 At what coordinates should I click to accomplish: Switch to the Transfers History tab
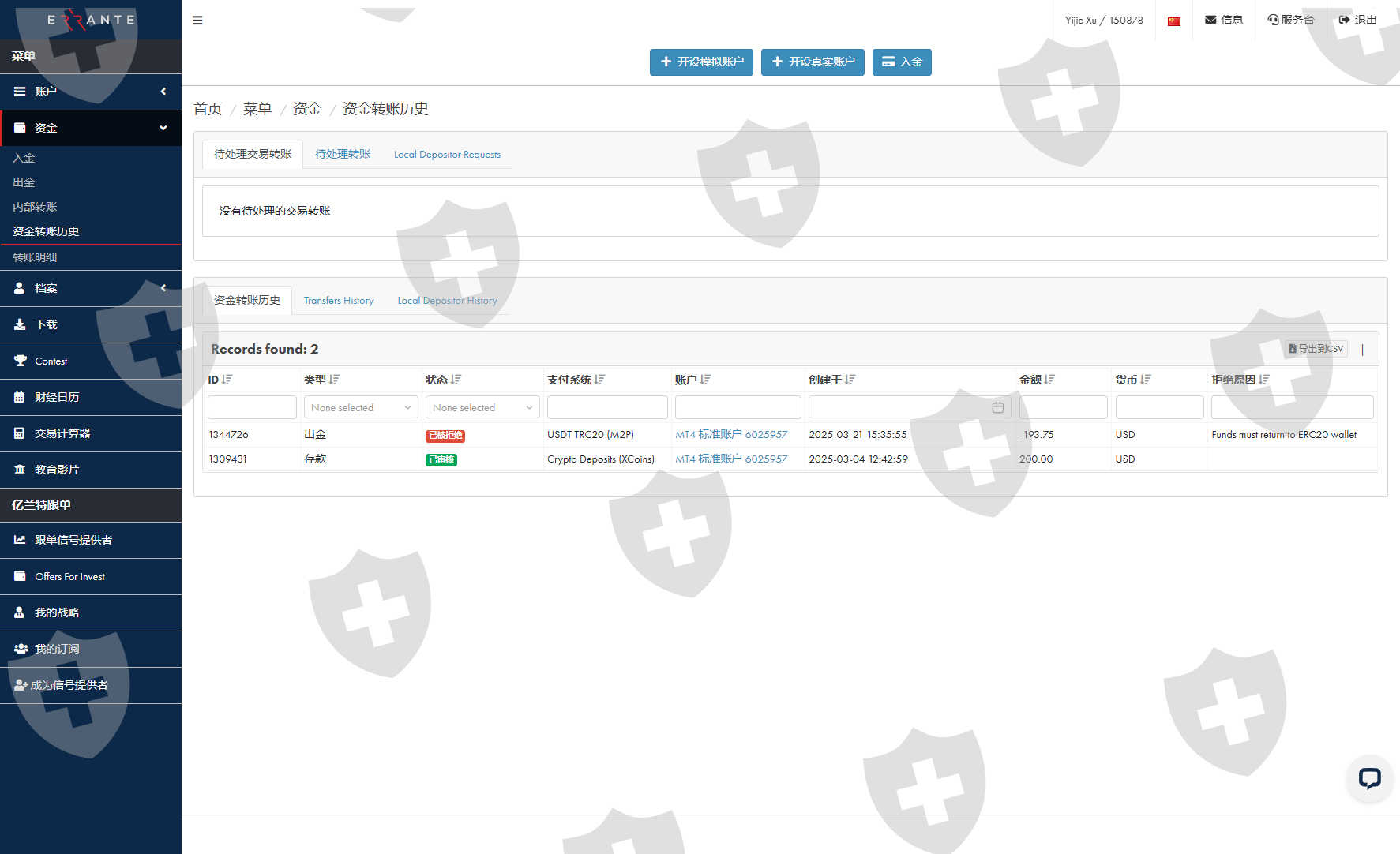[338, 301]
